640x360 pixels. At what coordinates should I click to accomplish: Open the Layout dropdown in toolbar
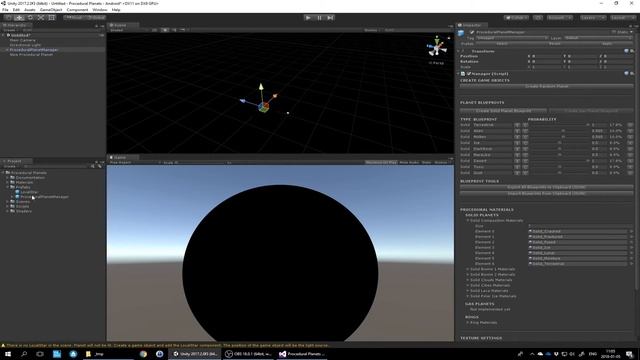point(622,18)
